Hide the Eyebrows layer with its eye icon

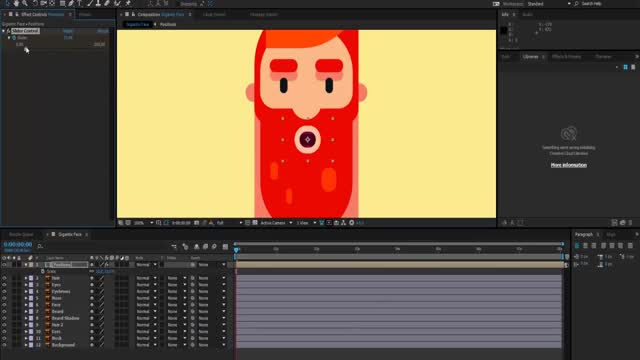coord(4,291)
